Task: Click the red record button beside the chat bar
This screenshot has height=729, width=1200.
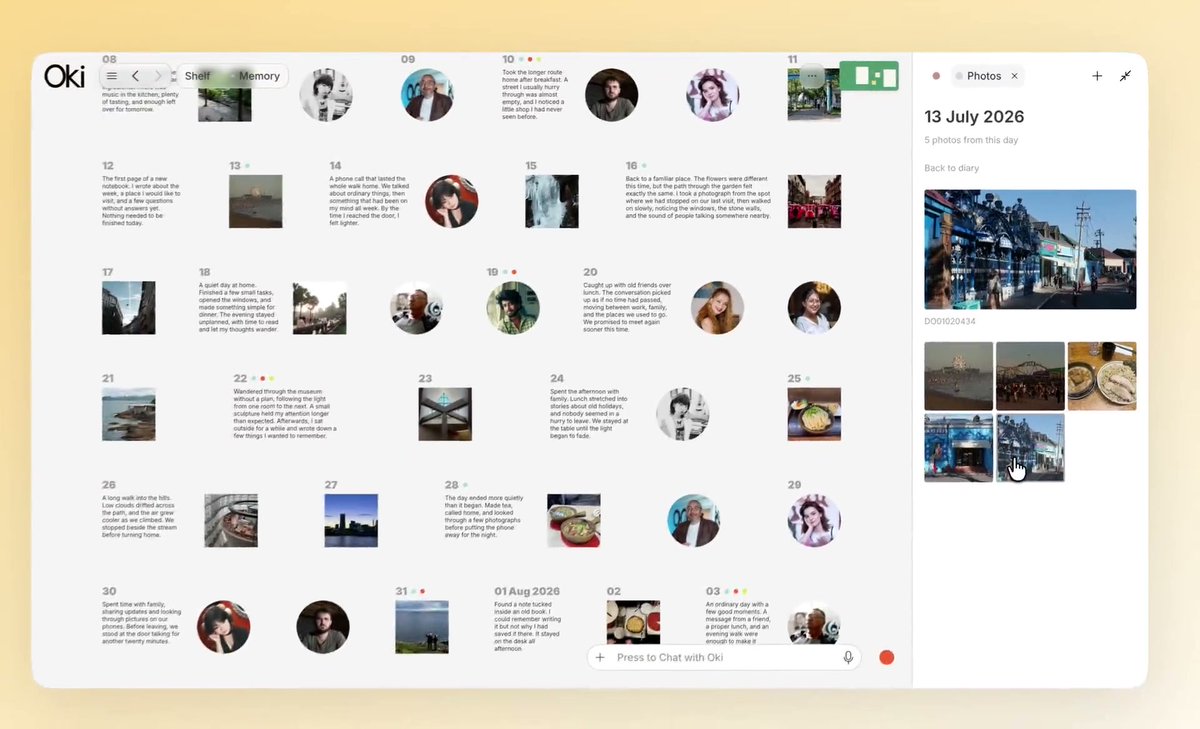Action: tap(886, 657)
